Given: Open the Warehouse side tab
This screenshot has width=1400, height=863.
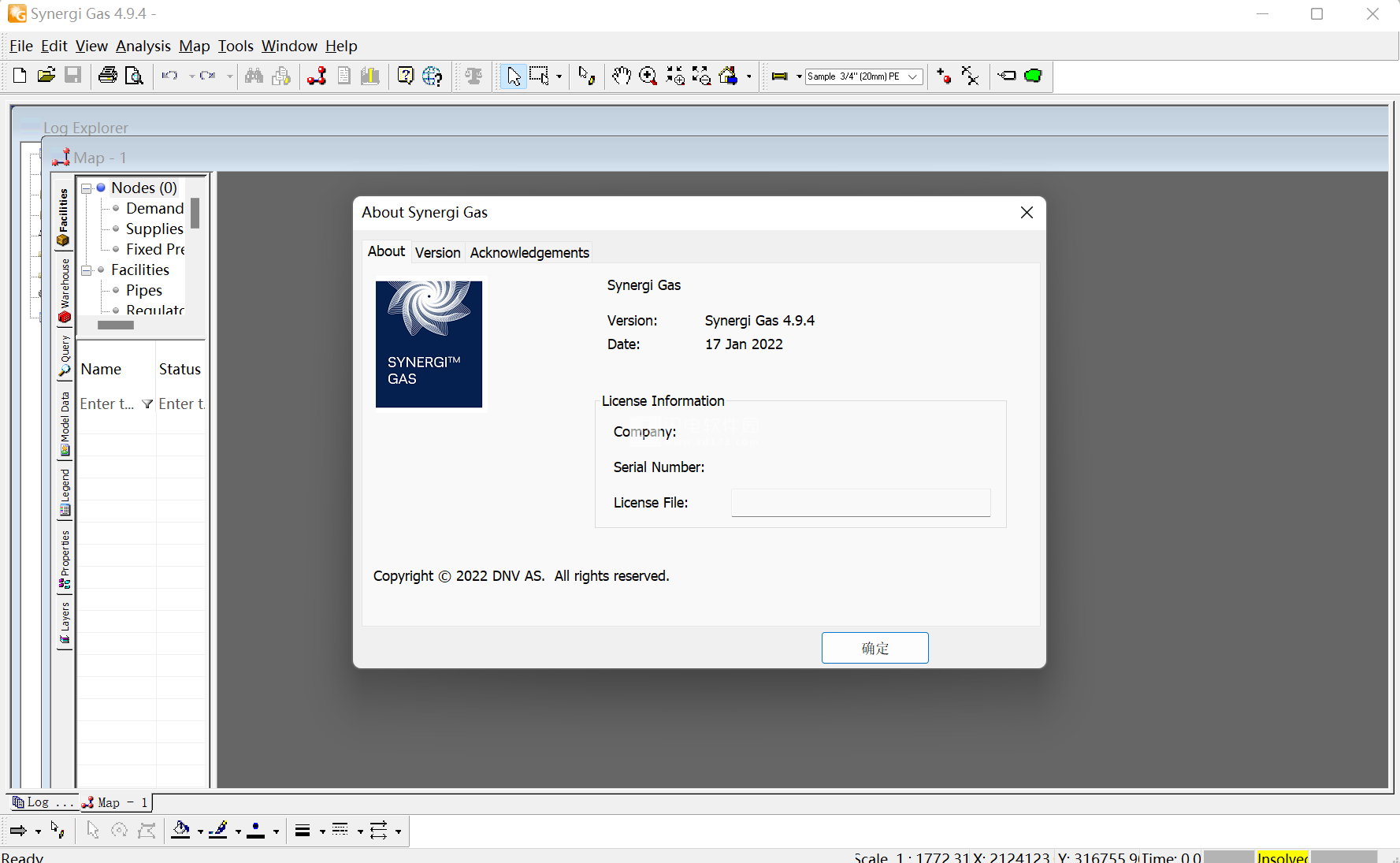Looking at the screenshot, I should tap(64, 291).
